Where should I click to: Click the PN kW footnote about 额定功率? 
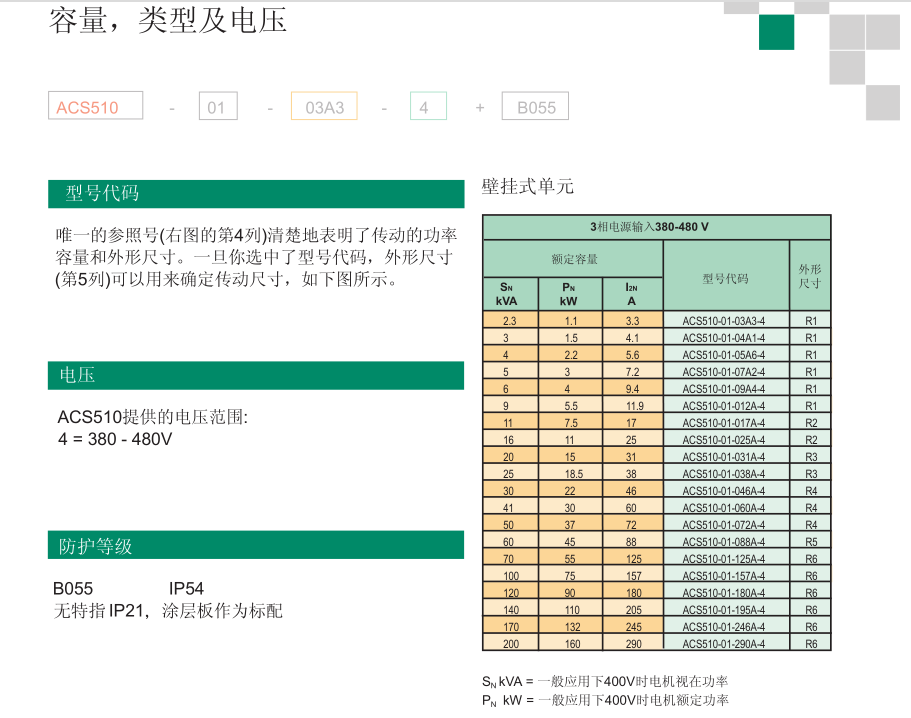(605, 700)
